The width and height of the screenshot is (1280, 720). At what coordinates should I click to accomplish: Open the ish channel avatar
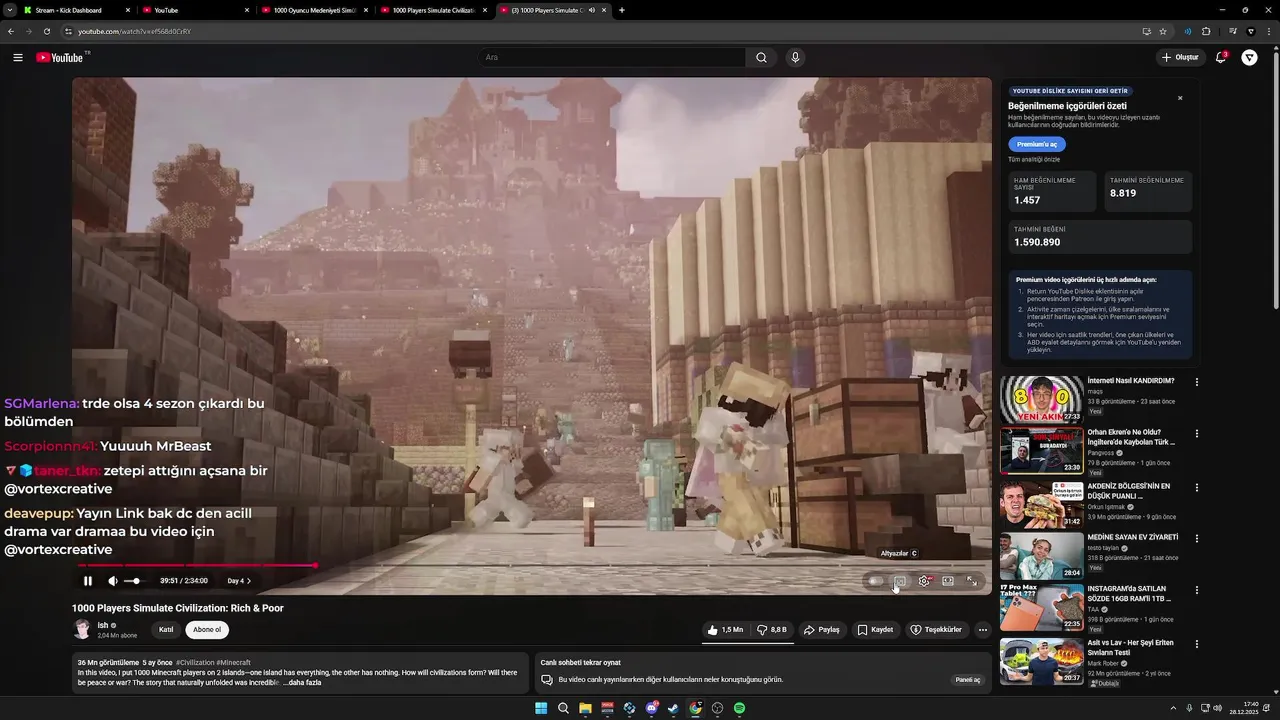click(82, 629)
